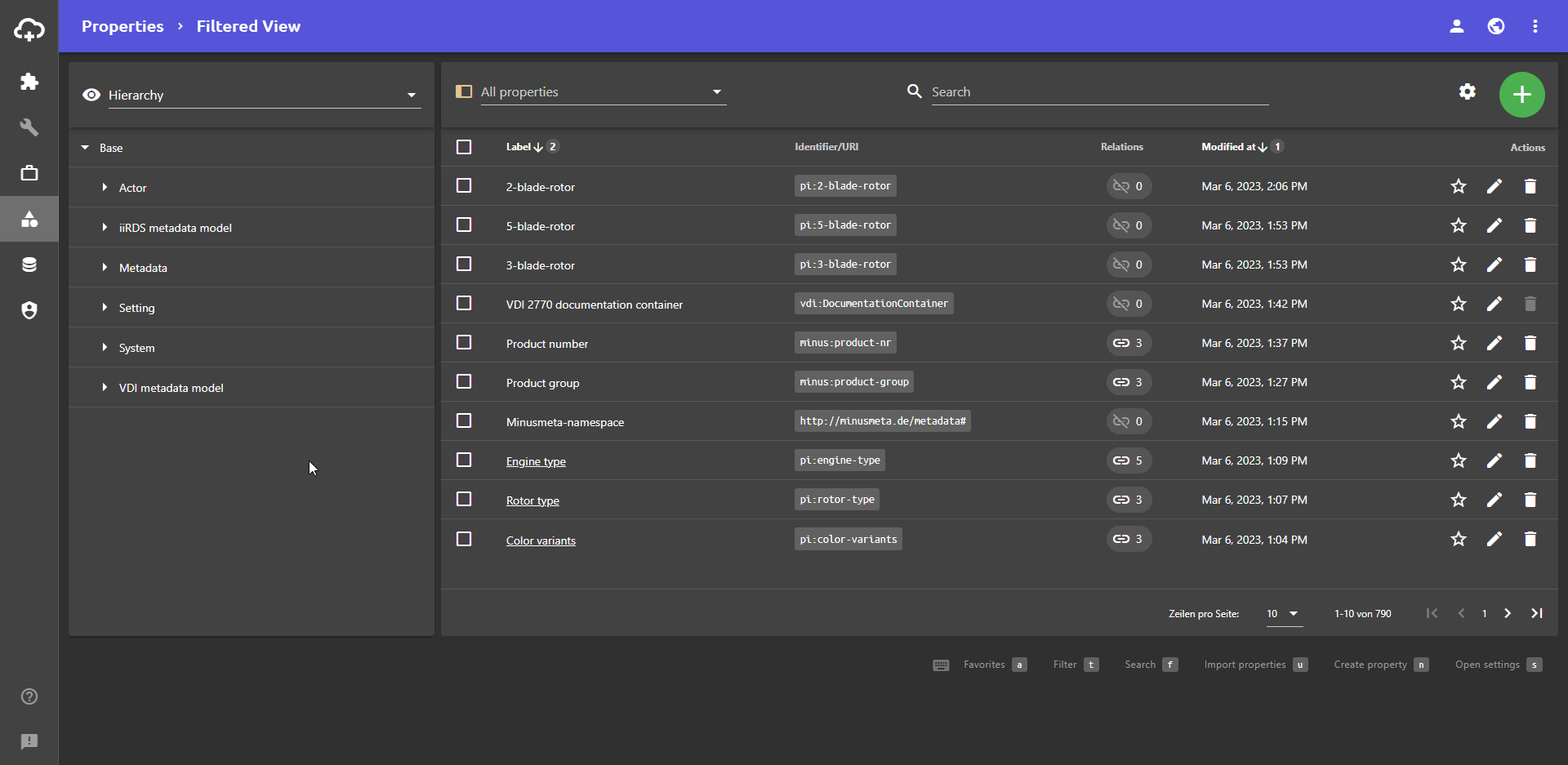Click the green add property button
Image resolution: width=1568 pixels, height=765 pixels.
coord(1522,95)
